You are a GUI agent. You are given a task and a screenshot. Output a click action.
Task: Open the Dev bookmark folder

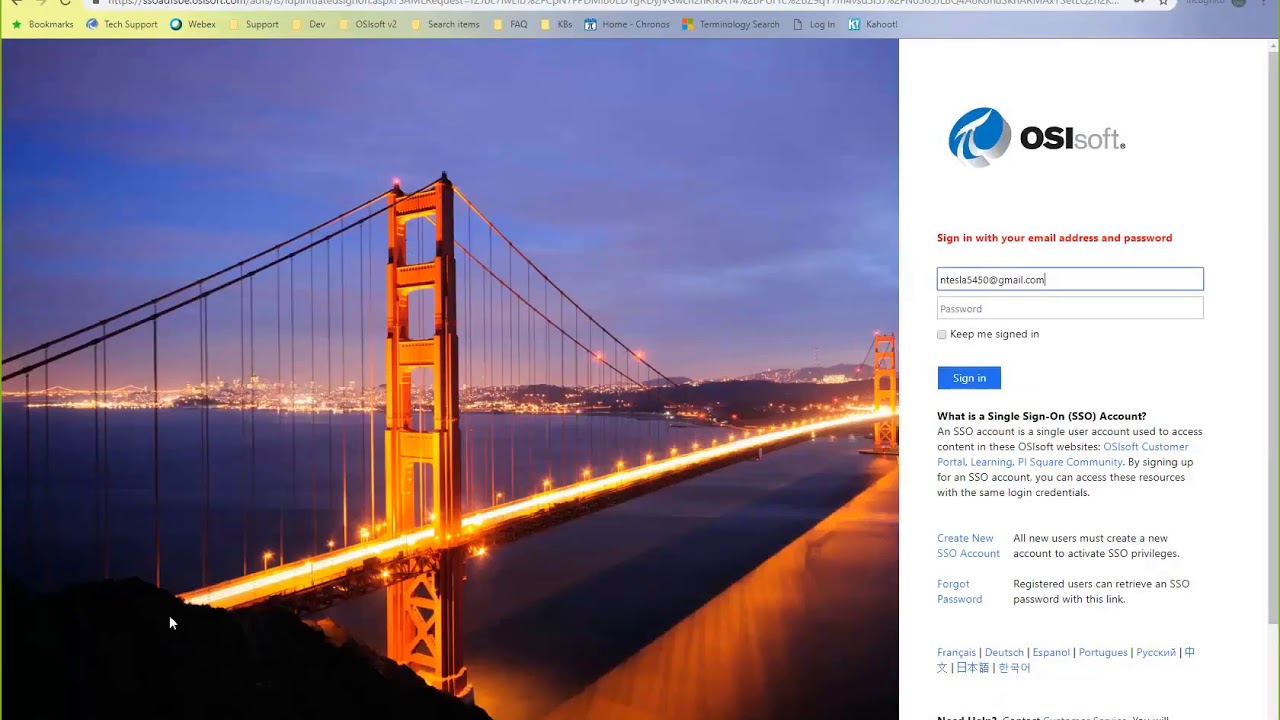pos(309,24)
